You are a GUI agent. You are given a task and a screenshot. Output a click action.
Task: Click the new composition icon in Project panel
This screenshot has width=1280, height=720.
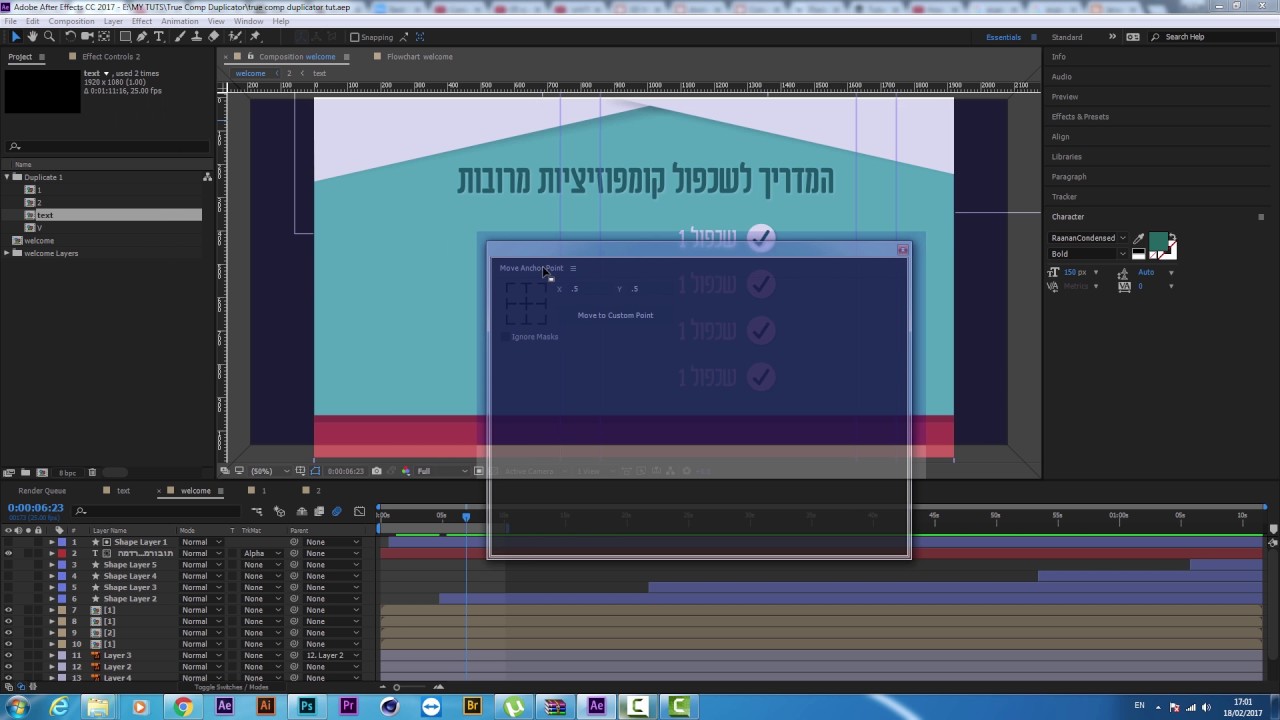[x=42, y=472]
